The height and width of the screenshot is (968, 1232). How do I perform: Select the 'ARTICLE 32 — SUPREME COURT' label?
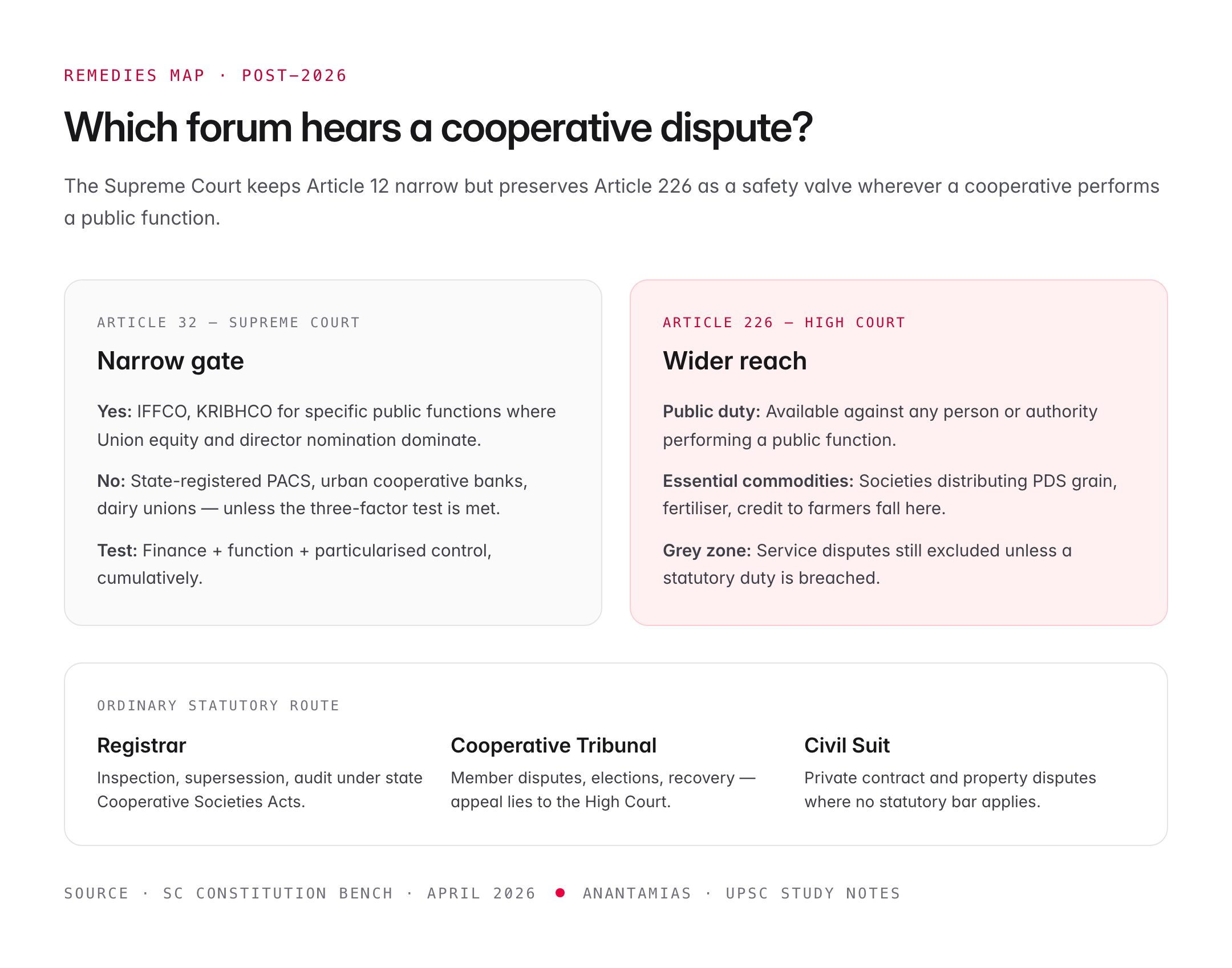click(x=228, y=323)
